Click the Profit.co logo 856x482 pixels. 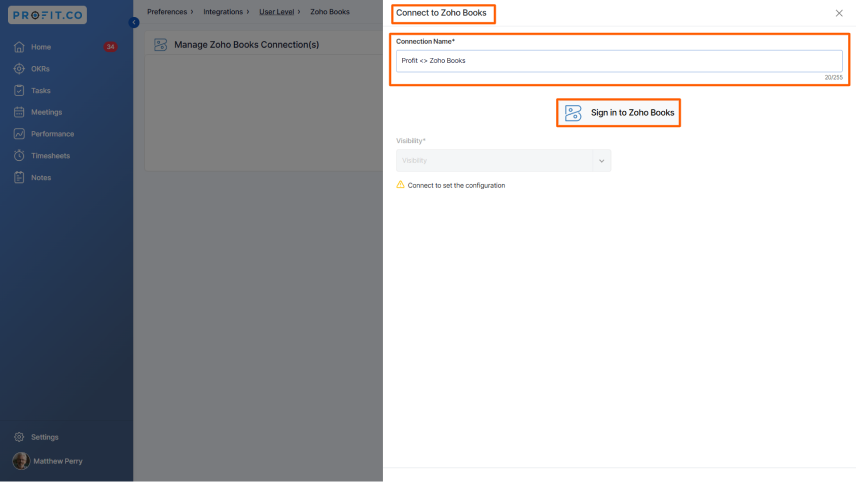[x=47, y=15]
